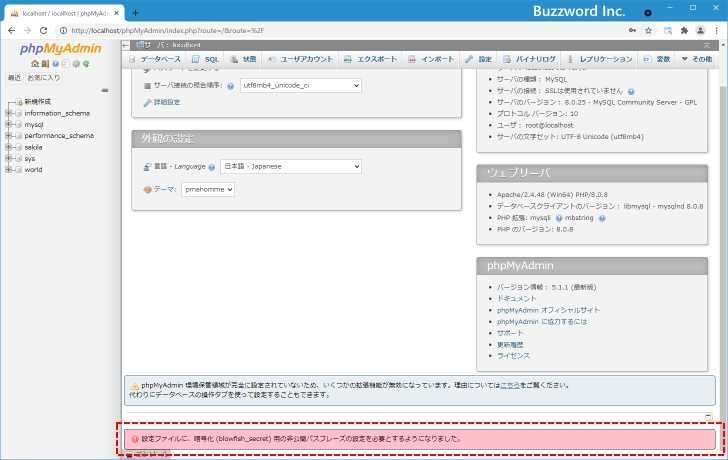728x460 pixels.
Task: Expand the sakila database node
Action: (8, 147)
